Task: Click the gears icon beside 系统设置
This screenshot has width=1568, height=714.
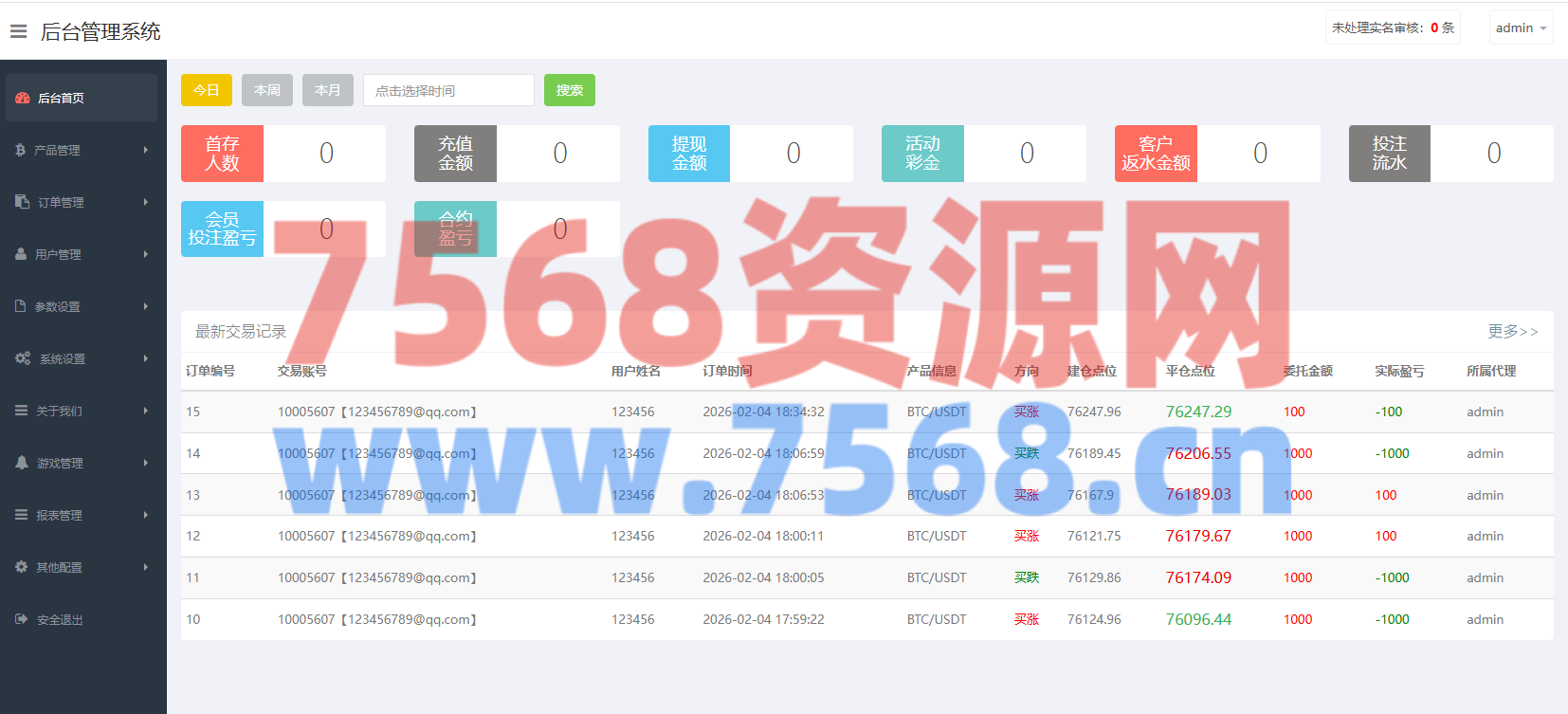Action: coord(23,358)
